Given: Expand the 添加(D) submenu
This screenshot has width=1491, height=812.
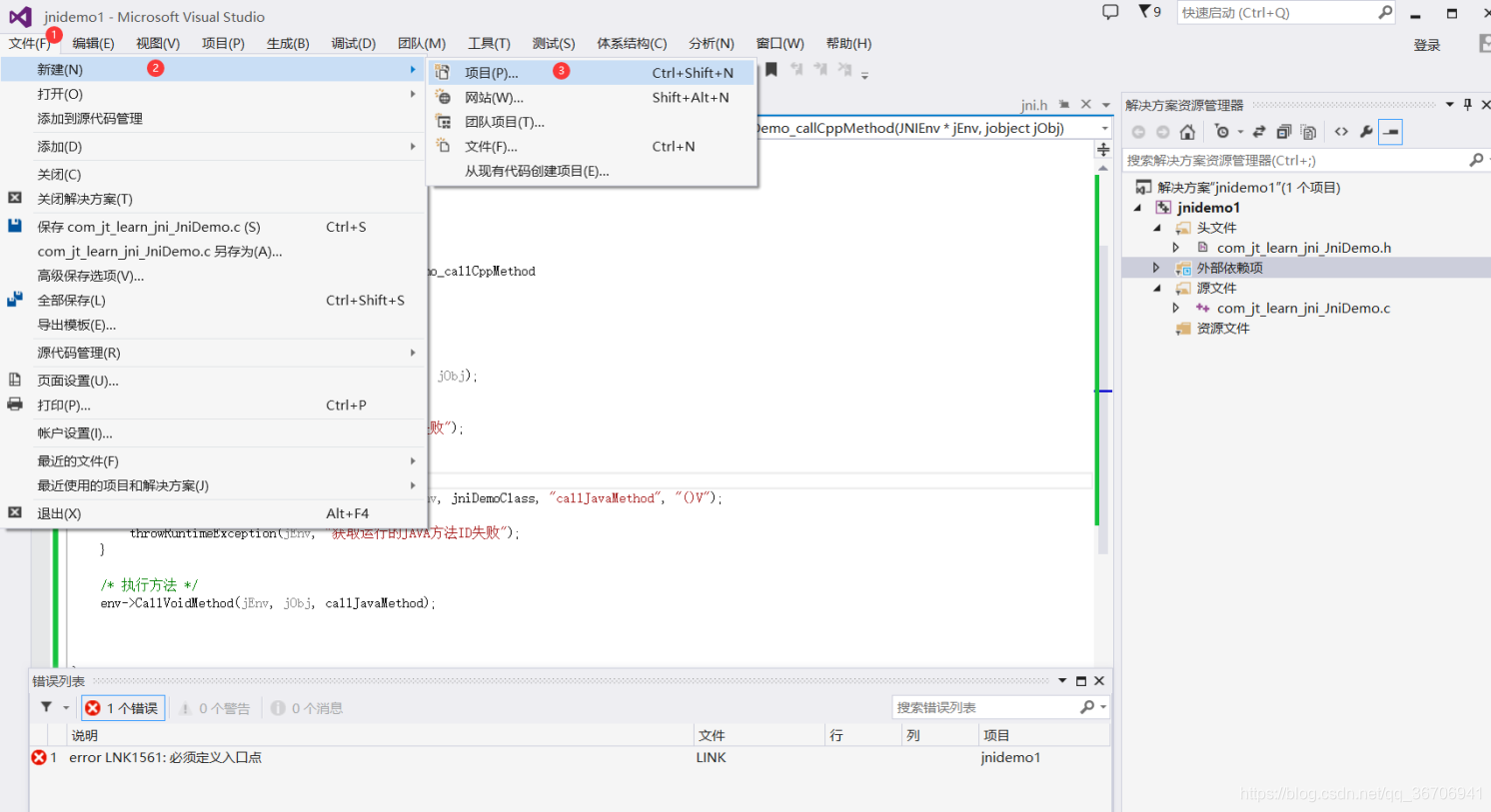Looking at the screenshot, I should [214, 146].
